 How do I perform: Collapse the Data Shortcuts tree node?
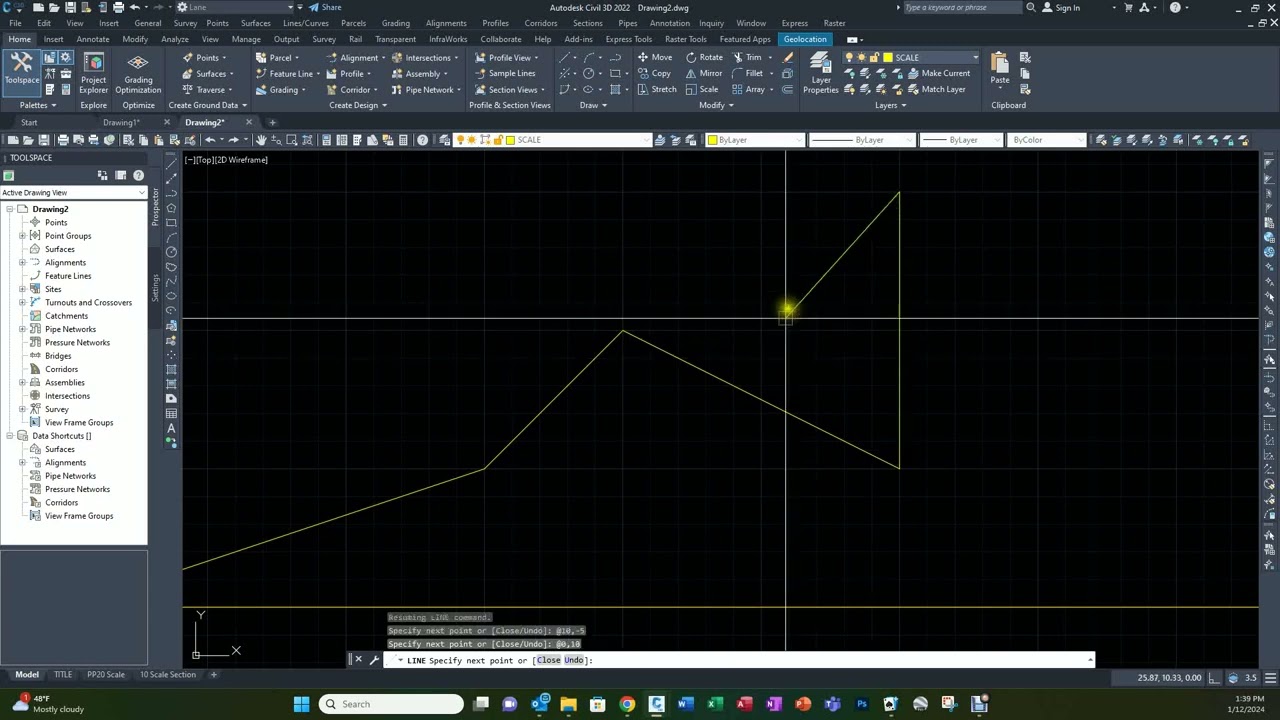tap(9, 436)
